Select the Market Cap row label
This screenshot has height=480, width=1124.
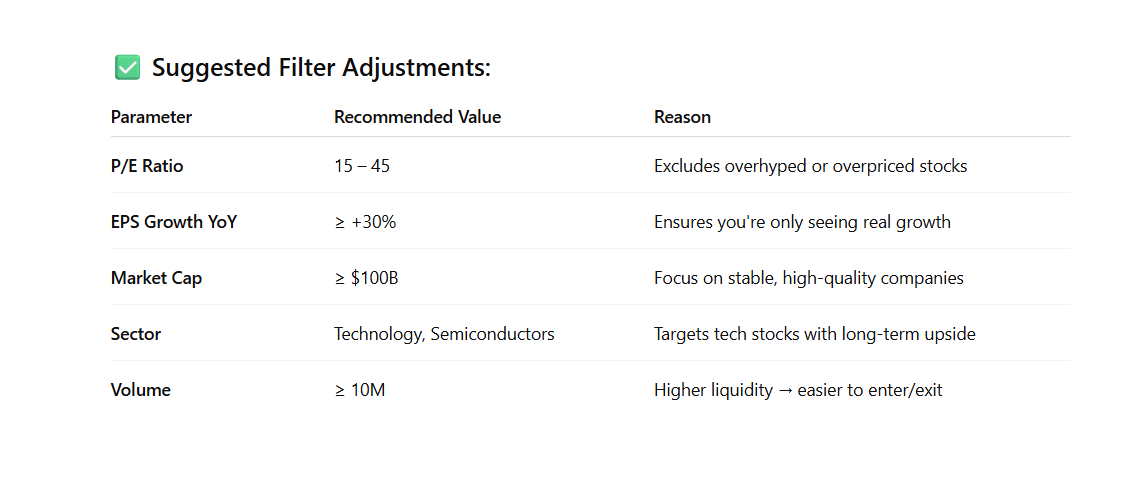coord(156,278)
